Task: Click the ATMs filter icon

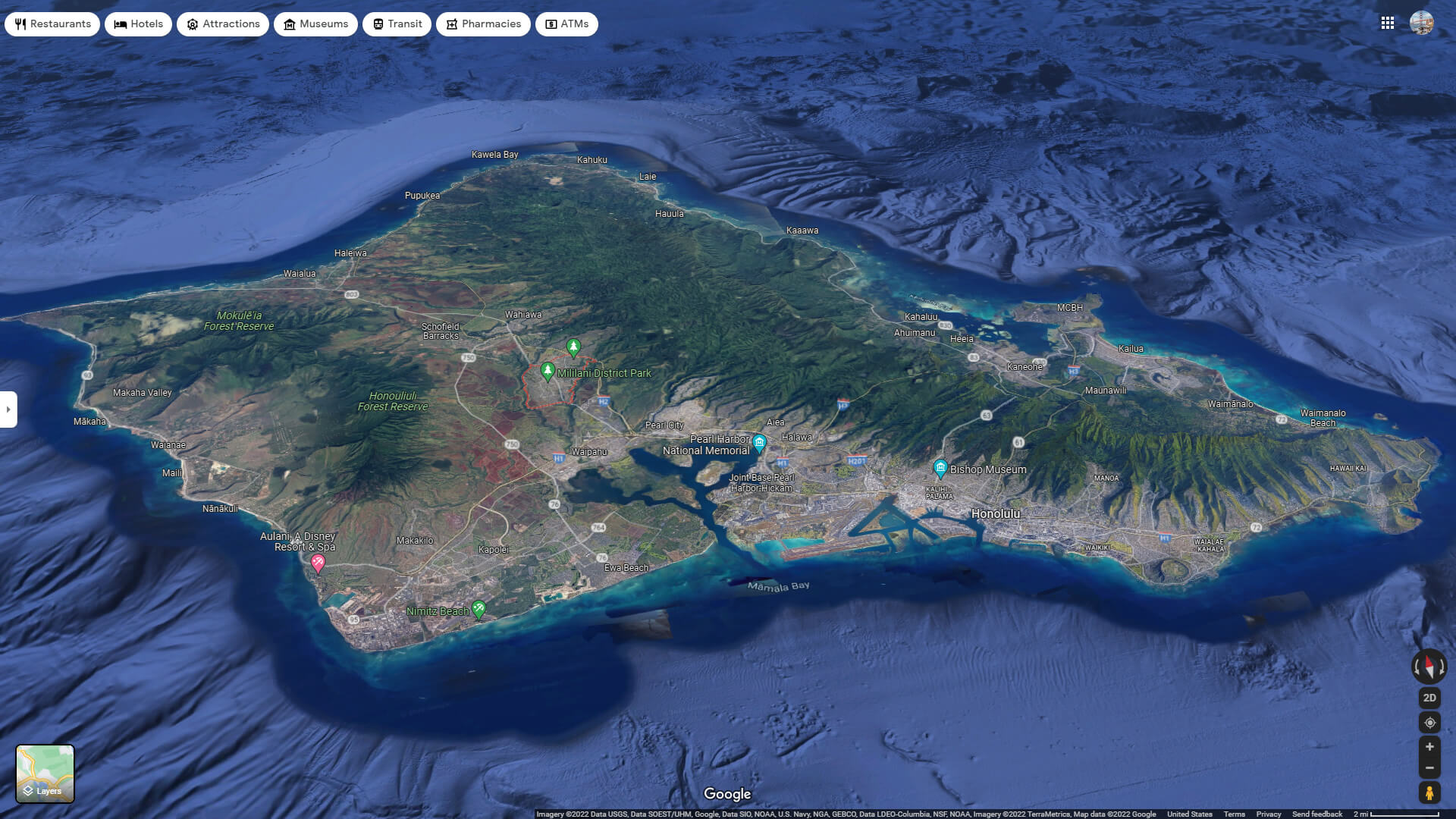Action: [551, 24]
